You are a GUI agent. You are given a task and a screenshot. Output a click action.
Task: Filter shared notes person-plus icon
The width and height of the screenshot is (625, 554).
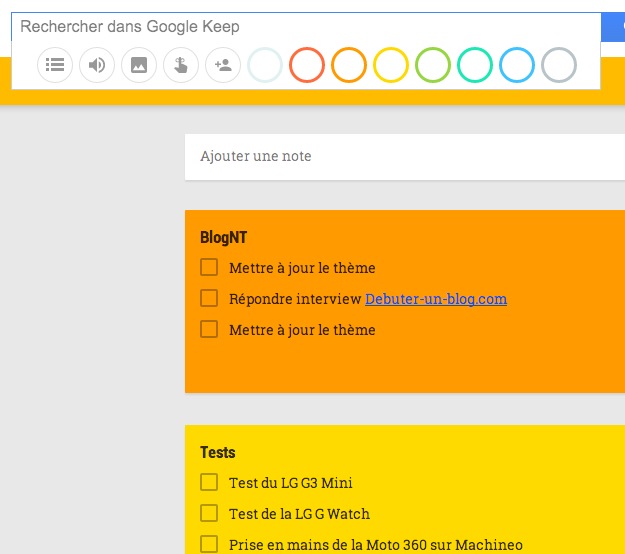(x=223, y=66)
